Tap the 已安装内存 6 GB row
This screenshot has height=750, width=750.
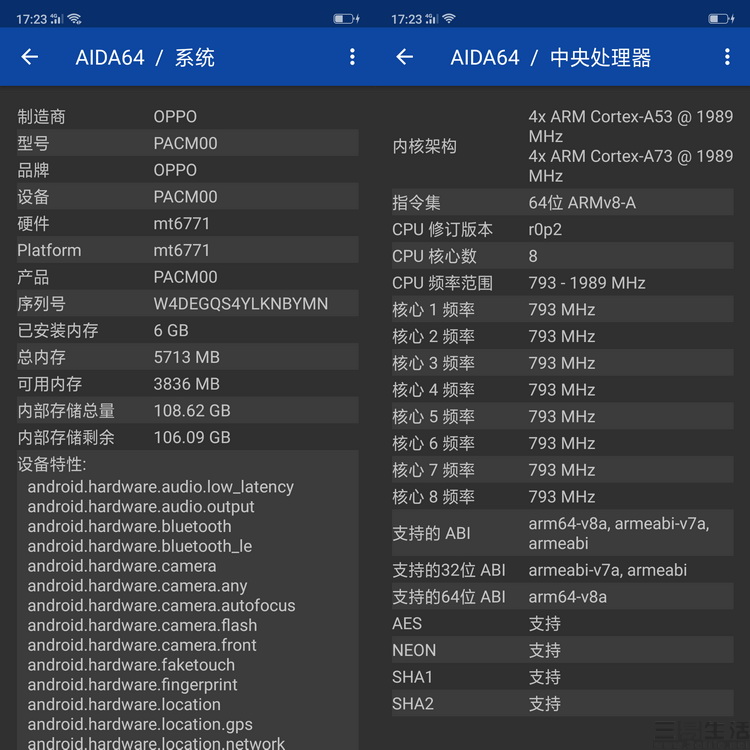[x=187, y=331]
